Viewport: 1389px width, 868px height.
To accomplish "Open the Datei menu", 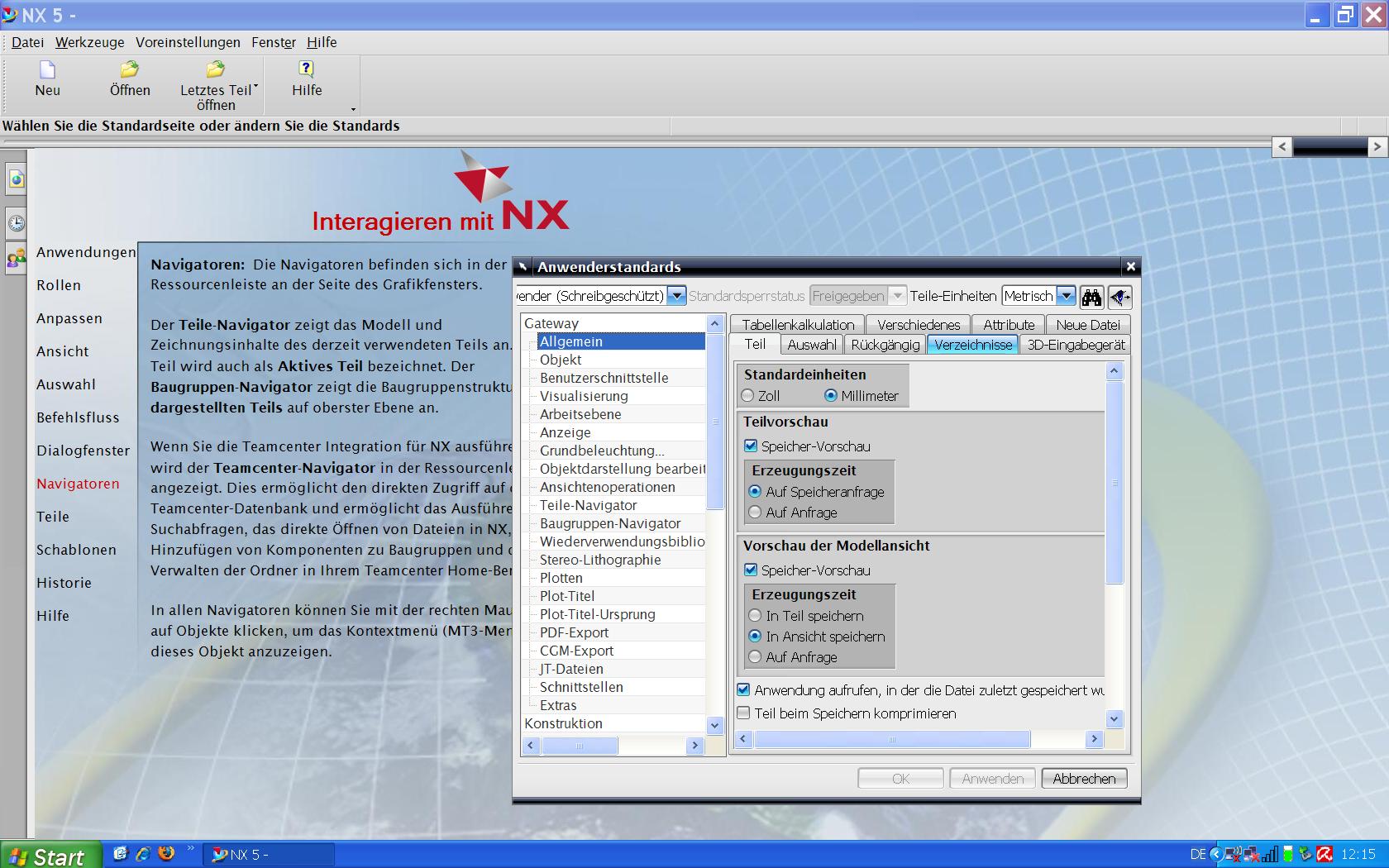I will [x=27, y=42].
